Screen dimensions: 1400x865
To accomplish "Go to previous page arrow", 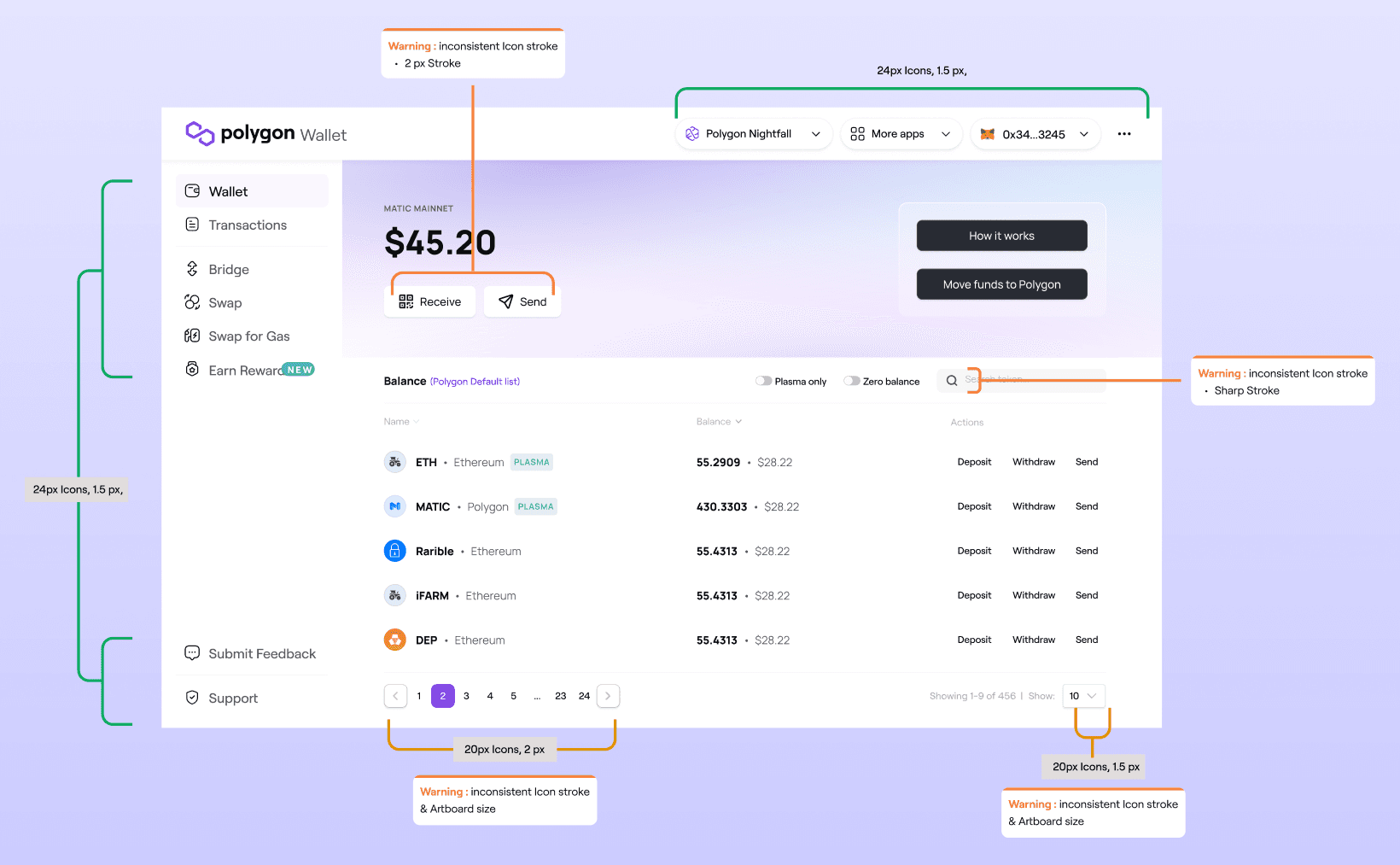I will pos(395,696).
